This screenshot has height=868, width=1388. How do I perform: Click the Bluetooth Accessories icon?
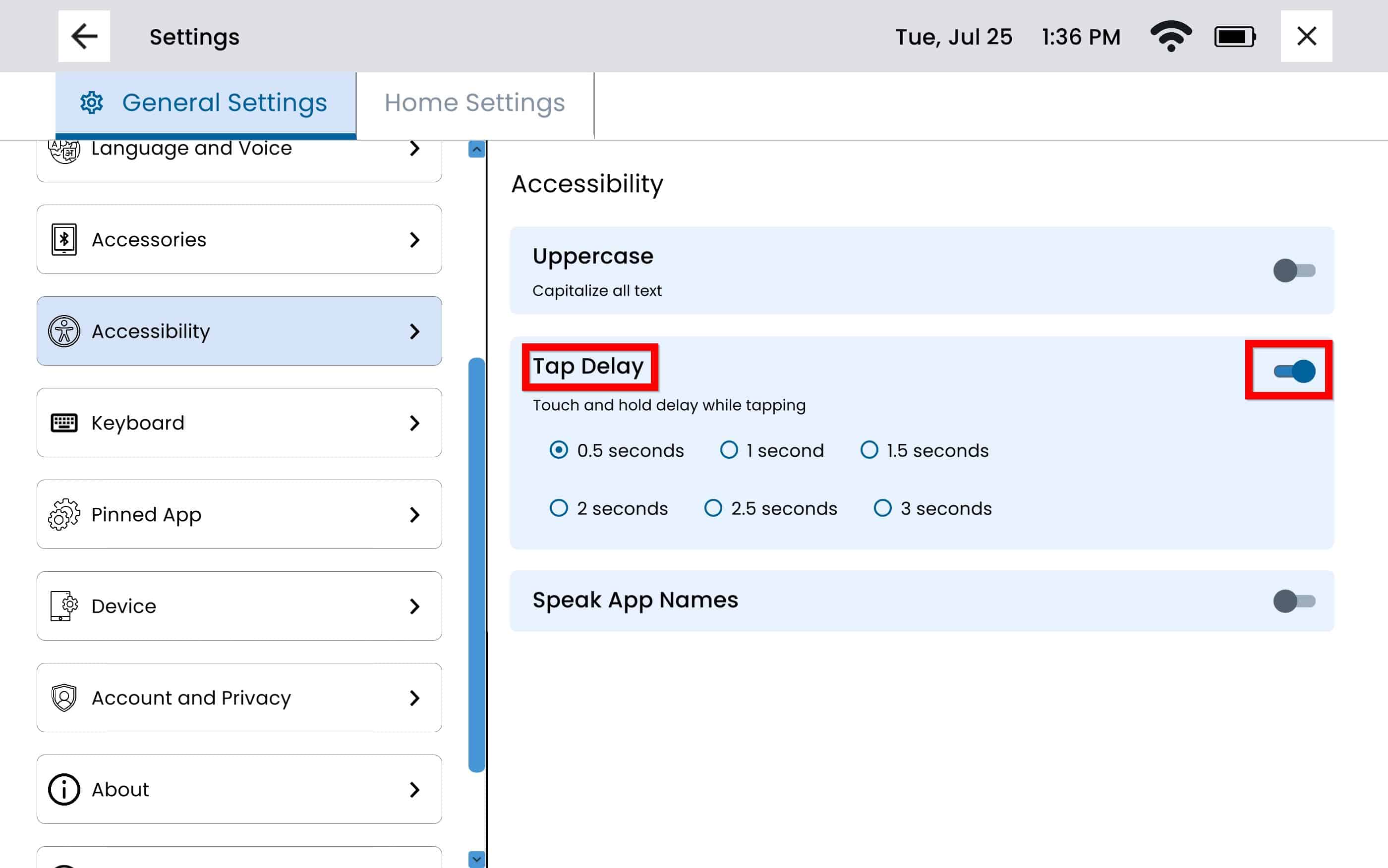(x=64, y=239)
